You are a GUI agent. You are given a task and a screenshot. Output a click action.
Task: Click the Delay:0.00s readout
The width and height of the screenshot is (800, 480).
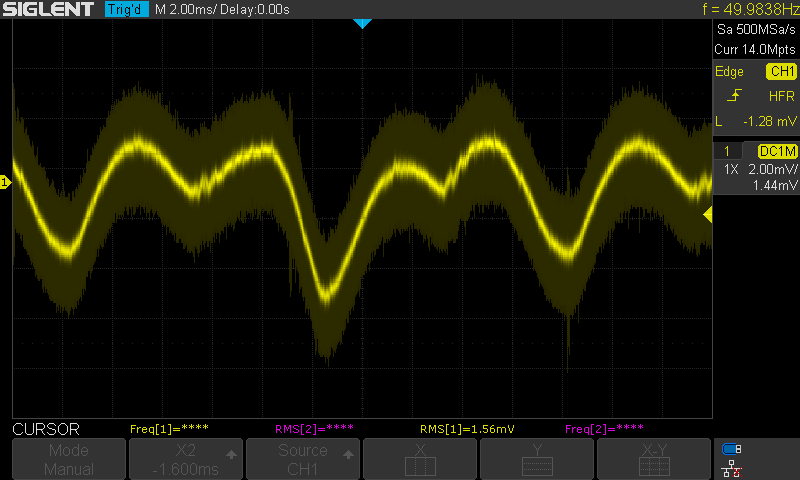pyautogui.click(x=255, y=10)
